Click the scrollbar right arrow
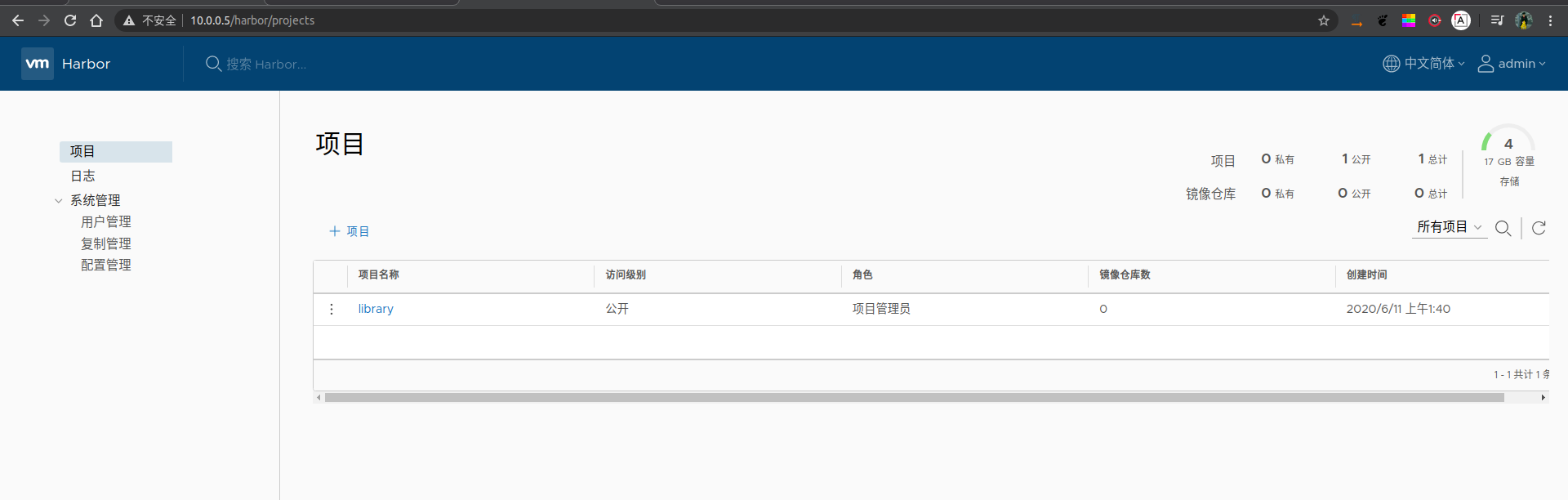Screen dimensions: 1568x500 (x=1543, y=398)
